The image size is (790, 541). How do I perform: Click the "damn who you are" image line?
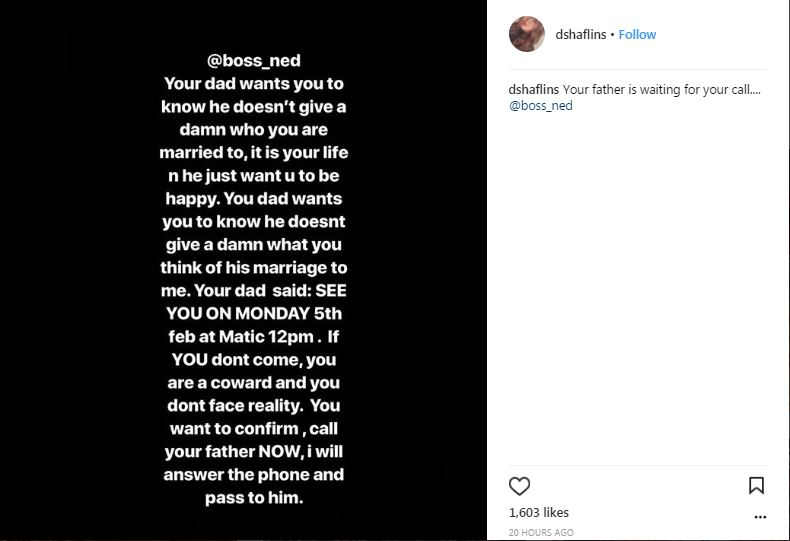tap(253, 129)
